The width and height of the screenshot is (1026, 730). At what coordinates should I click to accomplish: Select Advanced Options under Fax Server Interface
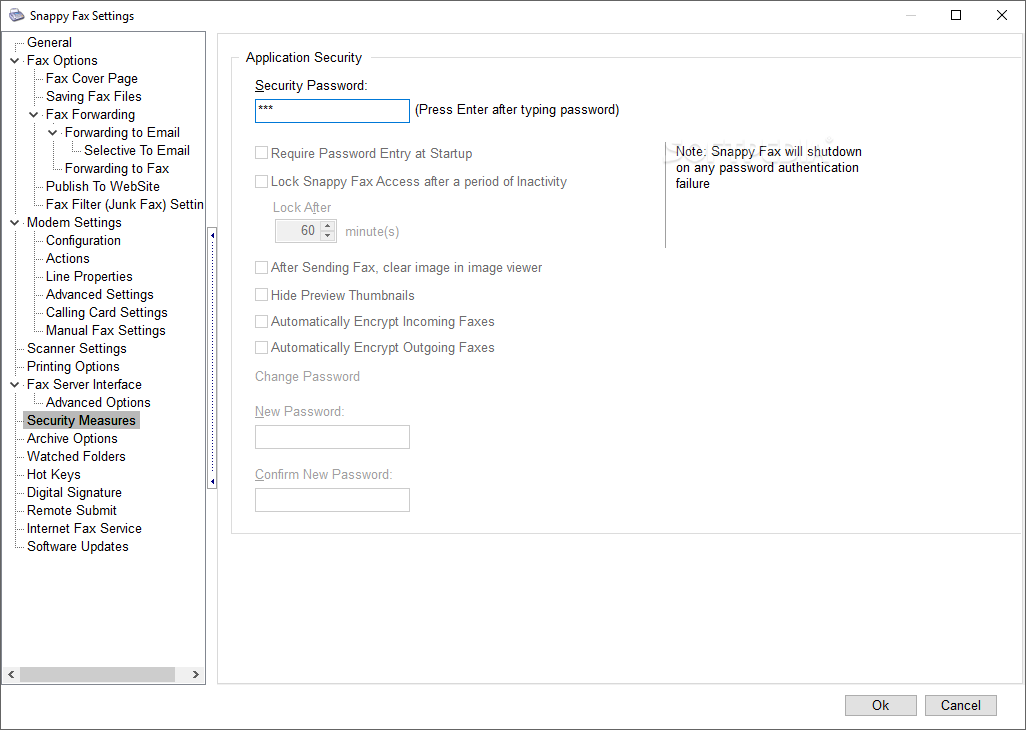[x=98, y=402]
